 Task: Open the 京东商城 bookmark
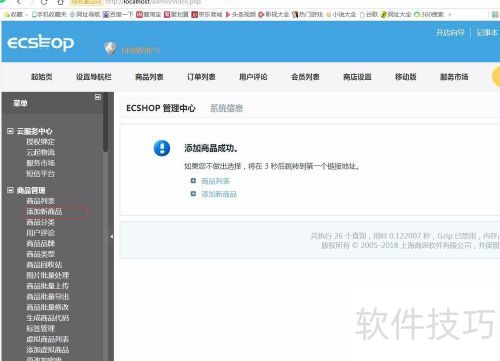point(207,14)
